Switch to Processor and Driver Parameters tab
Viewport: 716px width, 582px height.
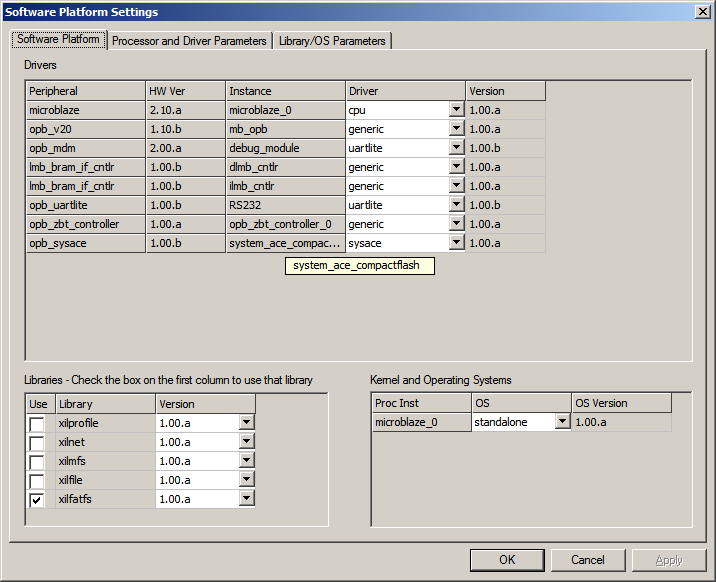pyautogui.click(x=189, y=41)
